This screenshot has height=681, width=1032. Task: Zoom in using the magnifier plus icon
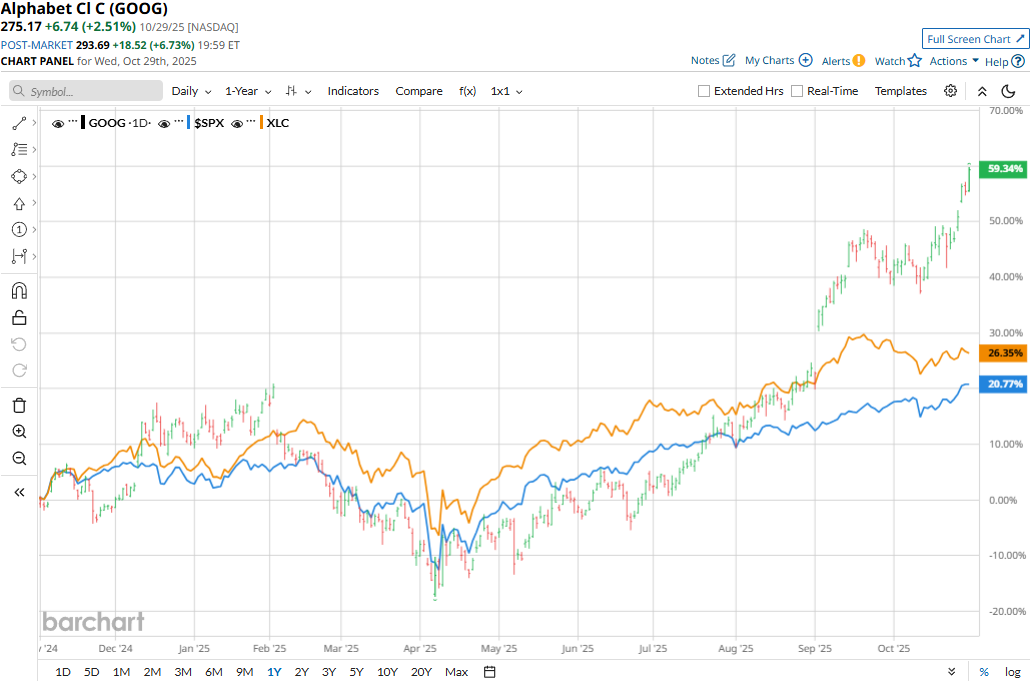click(x=19, y=432)
